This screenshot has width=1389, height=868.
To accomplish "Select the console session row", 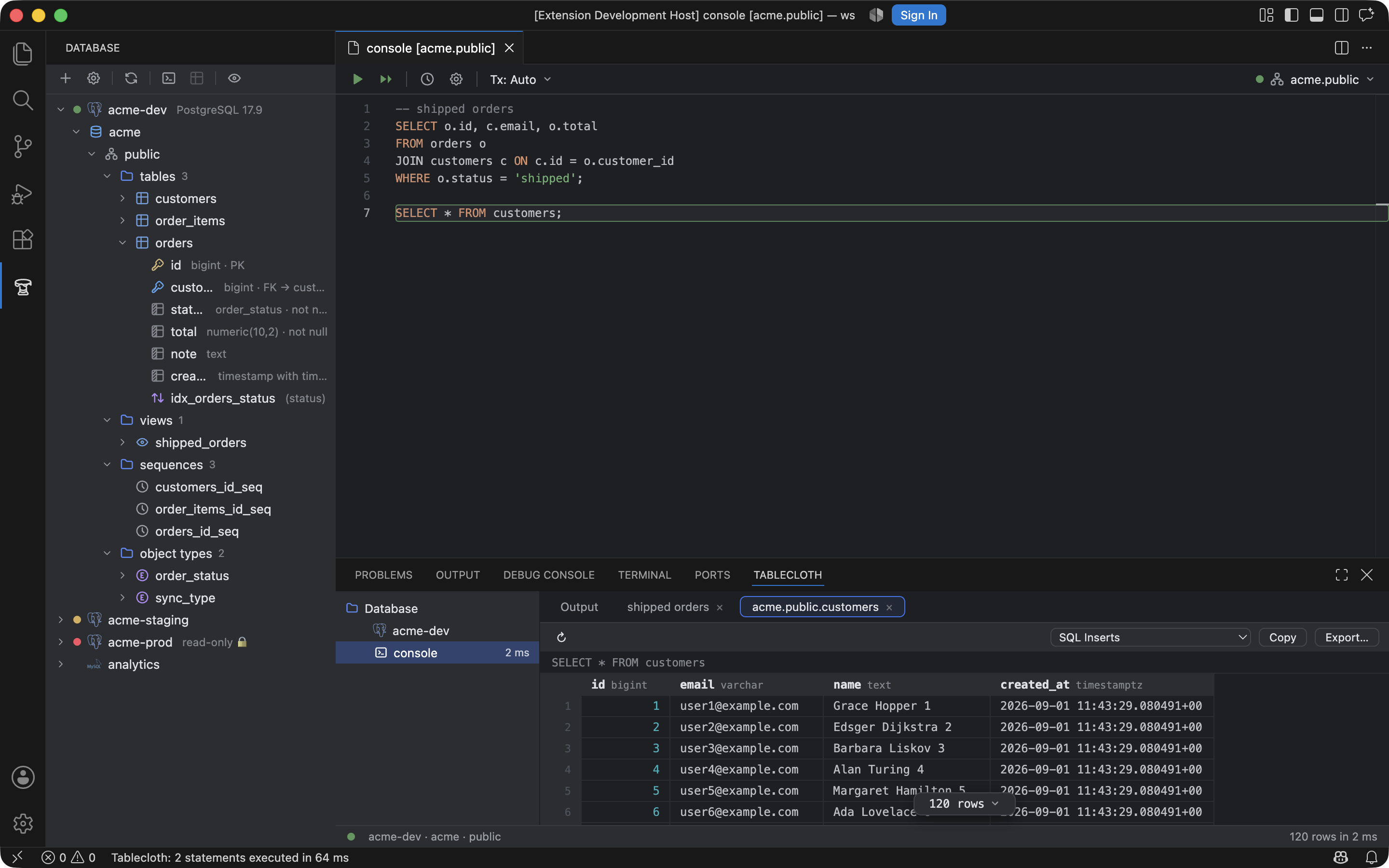I will pyautogui.click(x=437, y=653).
